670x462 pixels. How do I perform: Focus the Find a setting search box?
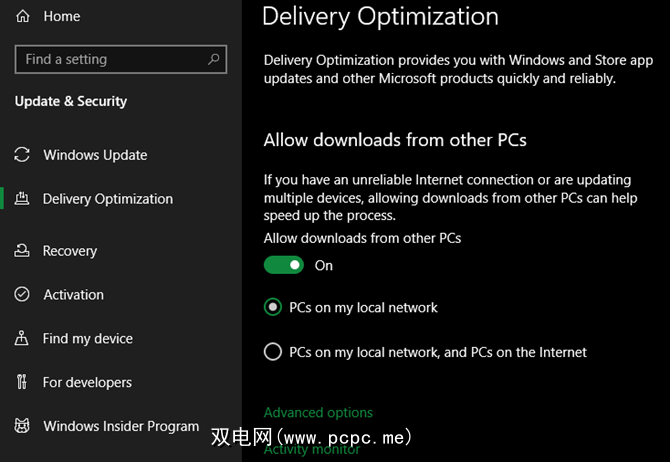(x=110, y=60)
